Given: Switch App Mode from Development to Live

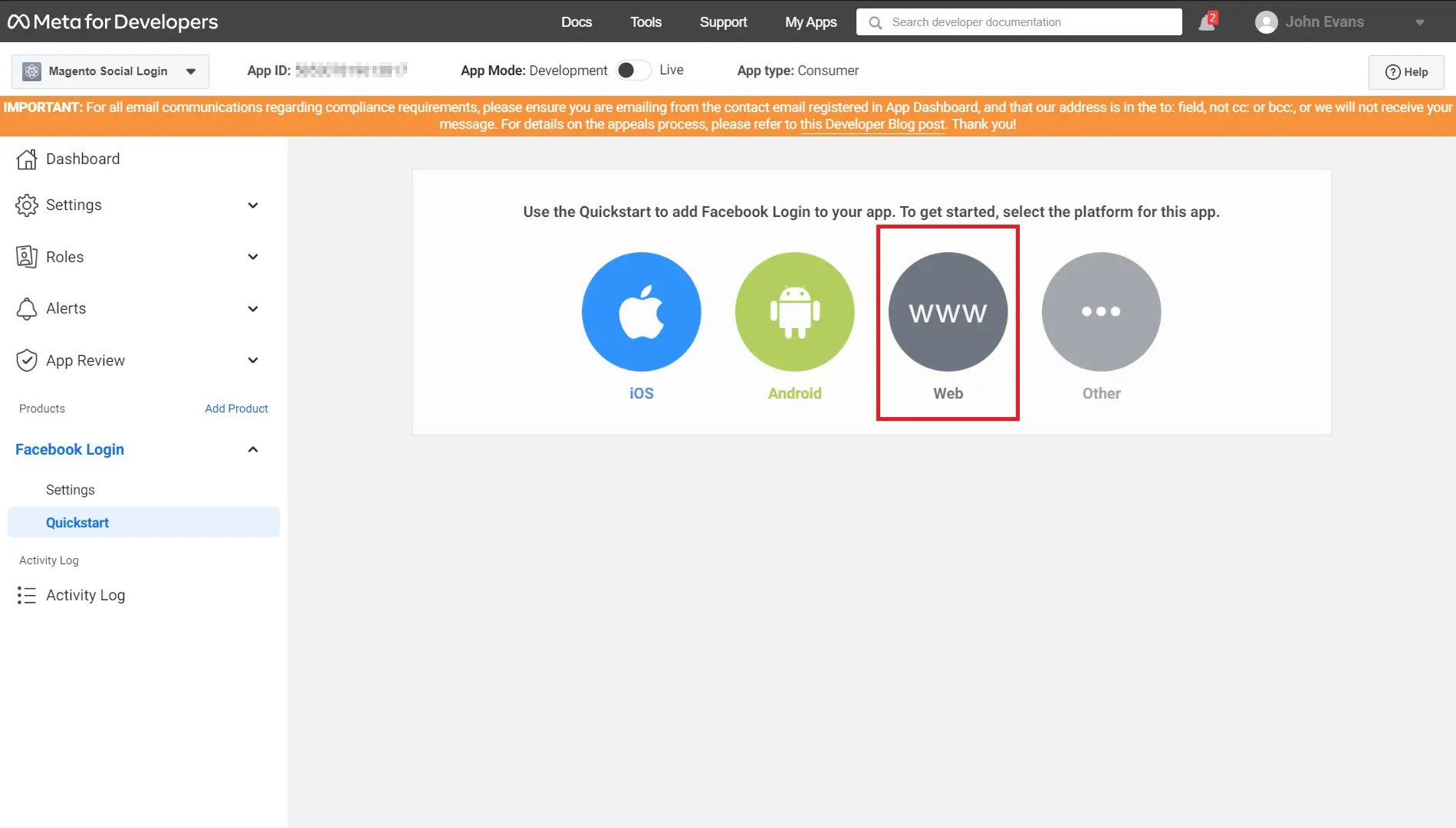Looking at the screenshot, I should pos(633,70).
